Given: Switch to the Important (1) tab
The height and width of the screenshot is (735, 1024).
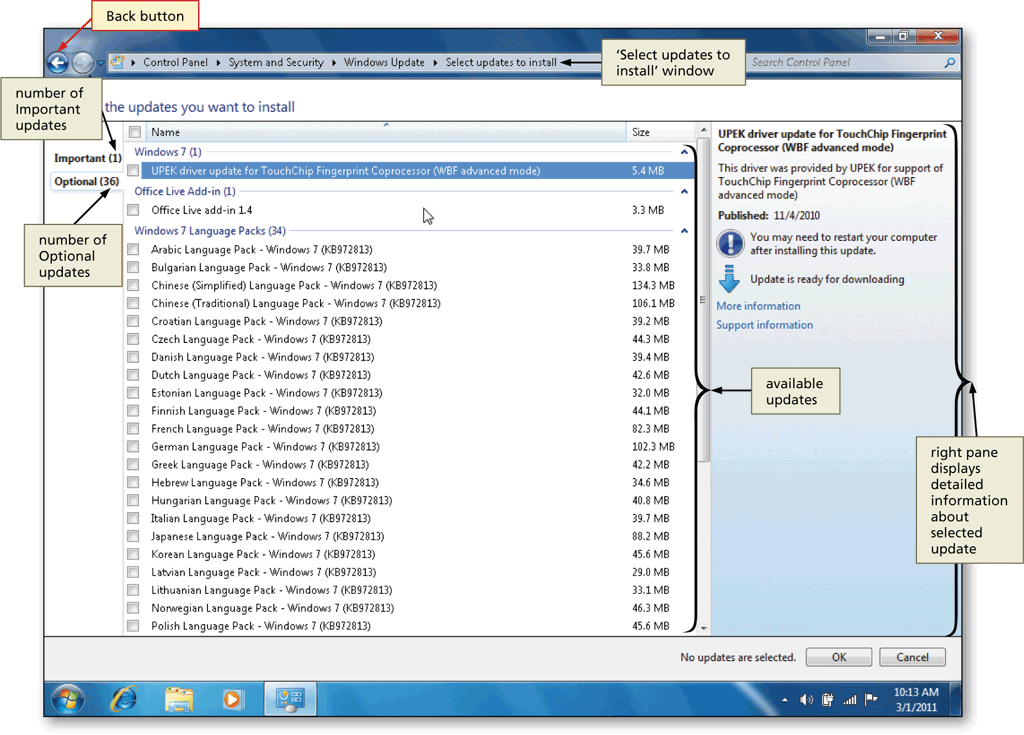Looking at the screenshot, I should [x=88, y=158].
